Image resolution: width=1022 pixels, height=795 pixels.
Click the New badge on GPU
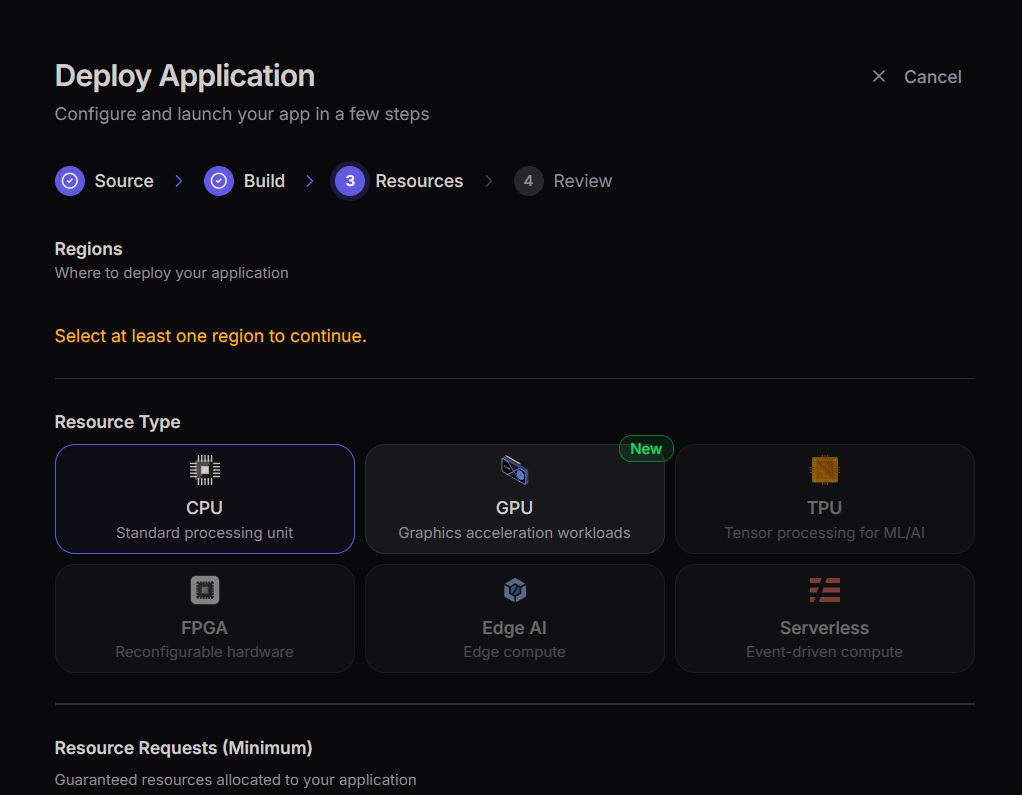pos(646,448)
